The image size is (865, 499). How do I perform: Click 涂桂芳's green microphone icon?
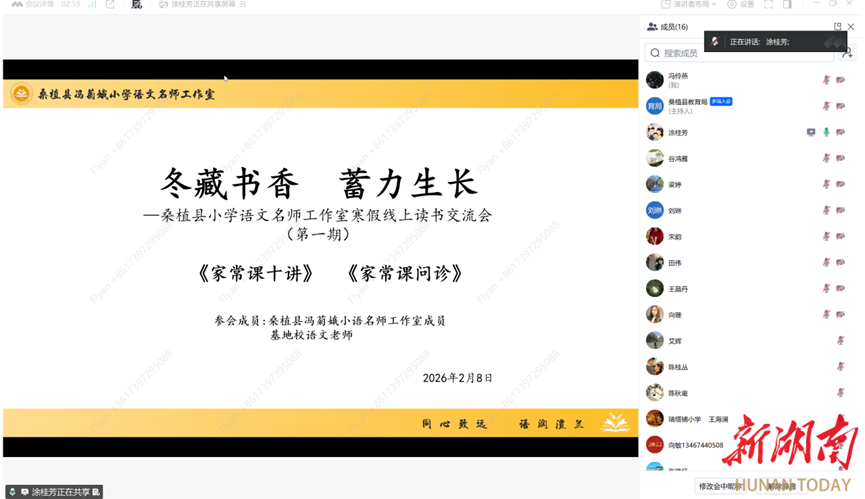coord(826,132)
